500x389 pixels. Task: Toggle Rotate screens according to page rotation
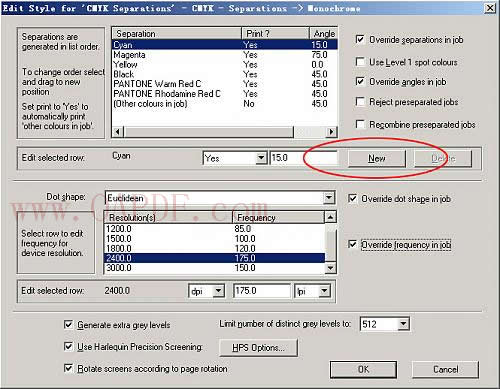68,368
